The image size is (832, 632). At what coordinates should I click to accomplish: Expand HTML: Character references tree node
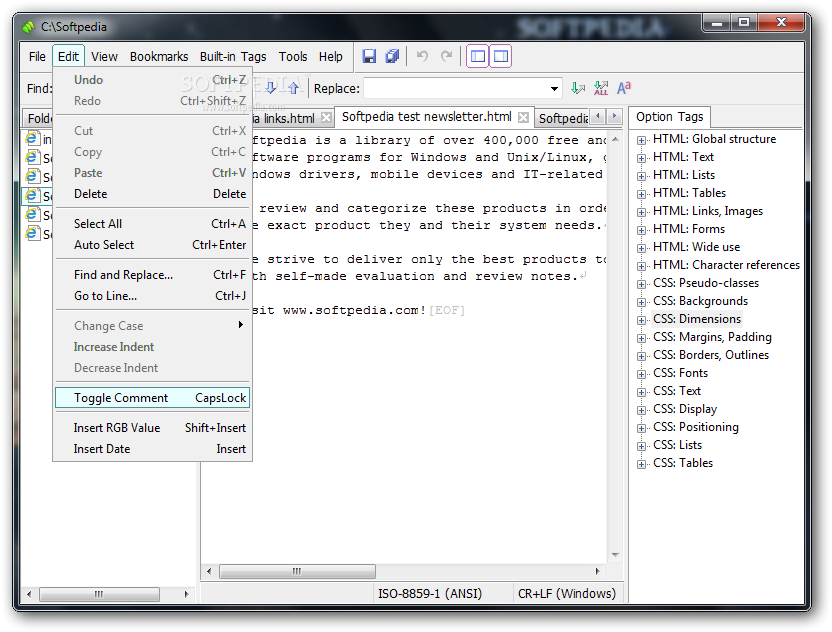pyautogui.click(x=641, y=266)
